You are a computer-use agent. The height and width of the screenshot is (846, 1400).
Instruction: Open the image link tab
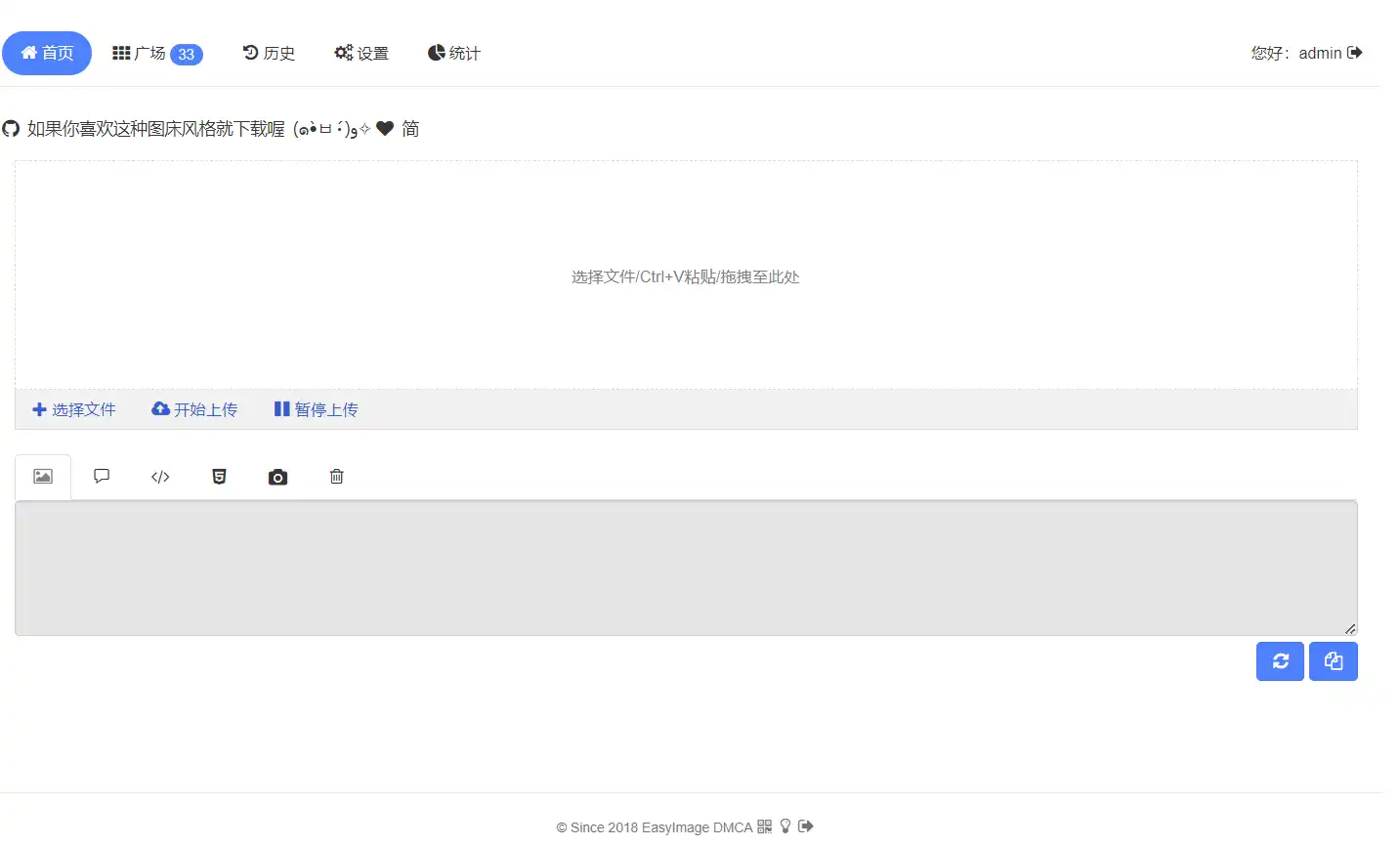(43, 477)
